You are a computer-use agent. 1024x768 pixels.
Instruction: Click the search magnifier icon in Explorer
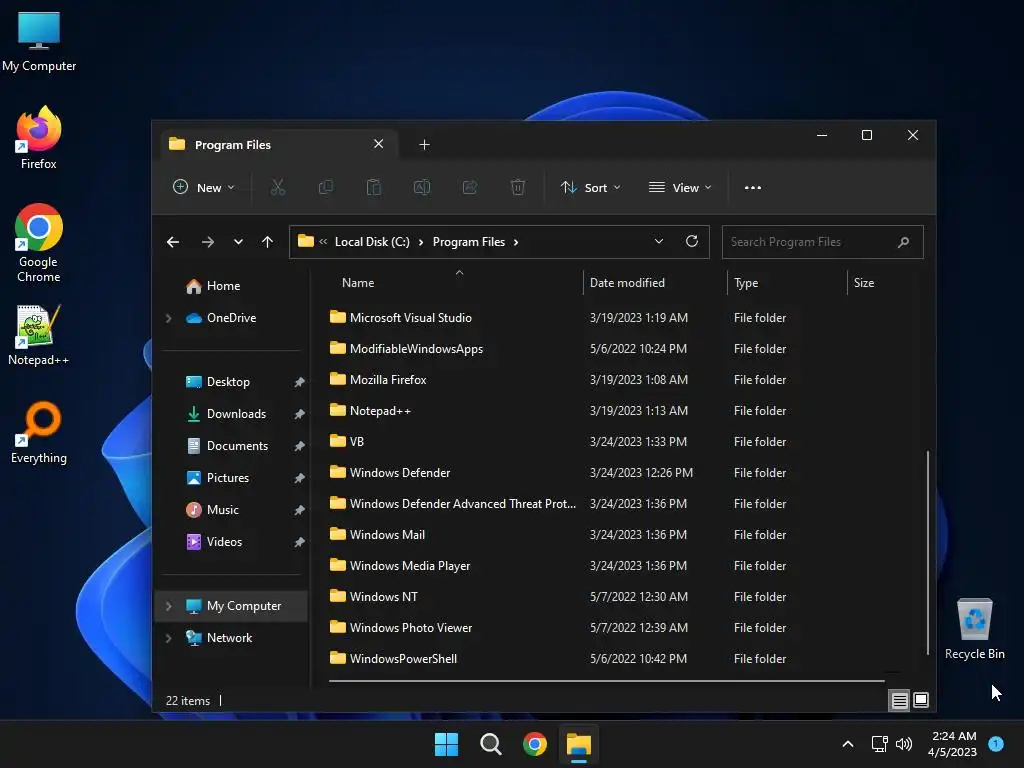[x=903, y=242]
